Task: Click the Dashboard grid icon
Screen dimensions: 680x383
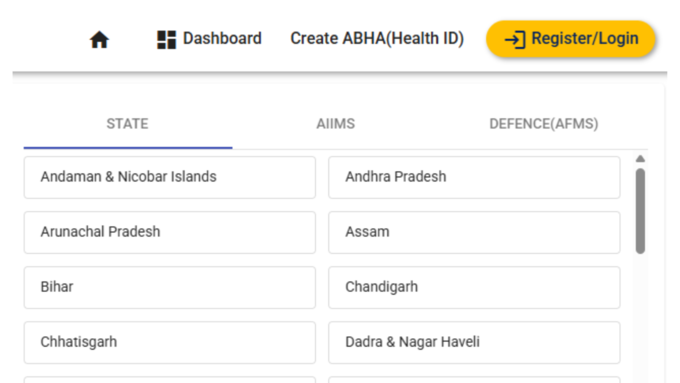Action: [x=167, y=39]
